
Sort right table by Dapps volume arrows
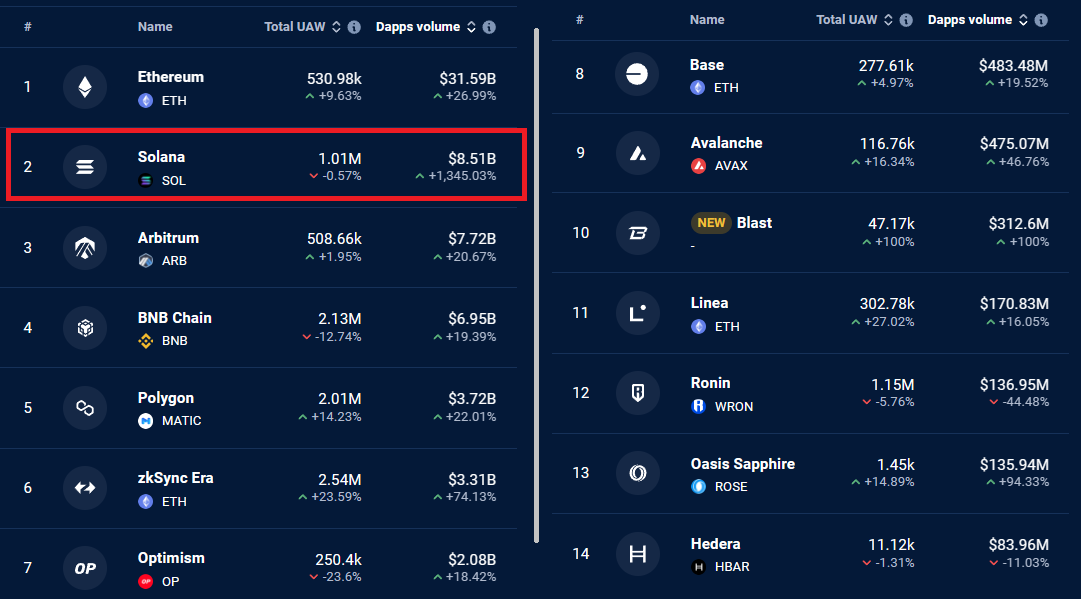tap(1023, 20)
